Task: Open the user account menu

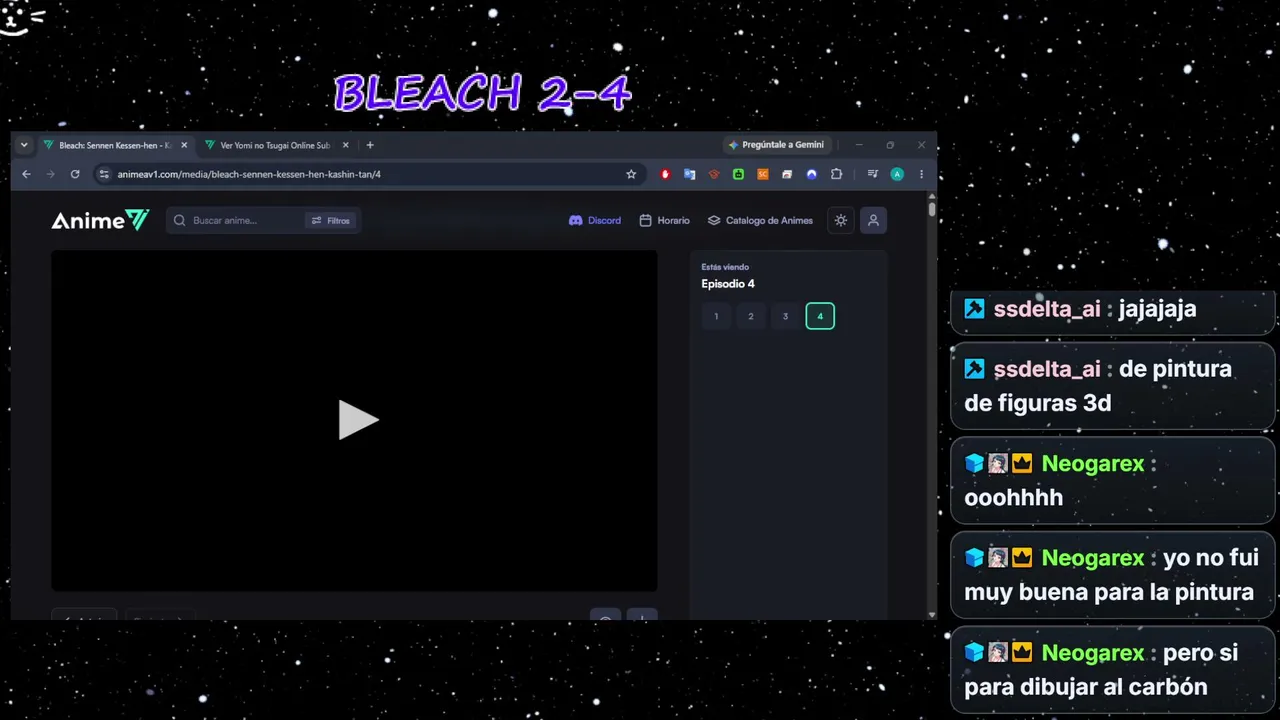Action: (873, 221)
